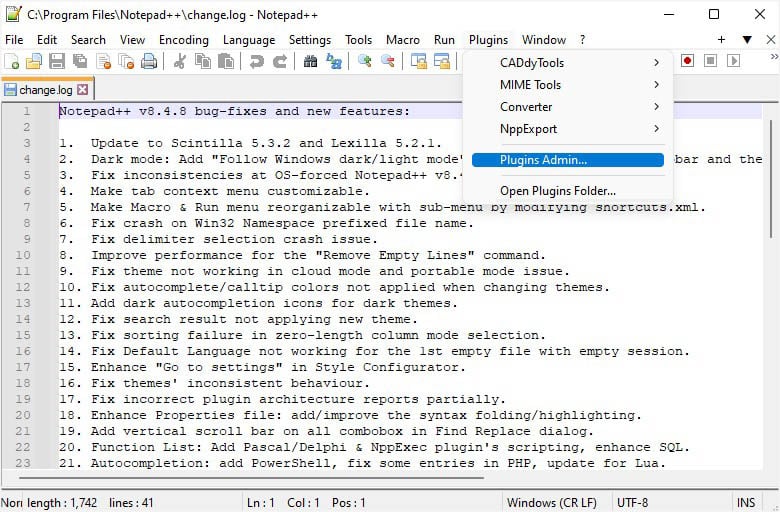Click the Save All icon
Screen dimensions: 780x512
pos(80,62)
